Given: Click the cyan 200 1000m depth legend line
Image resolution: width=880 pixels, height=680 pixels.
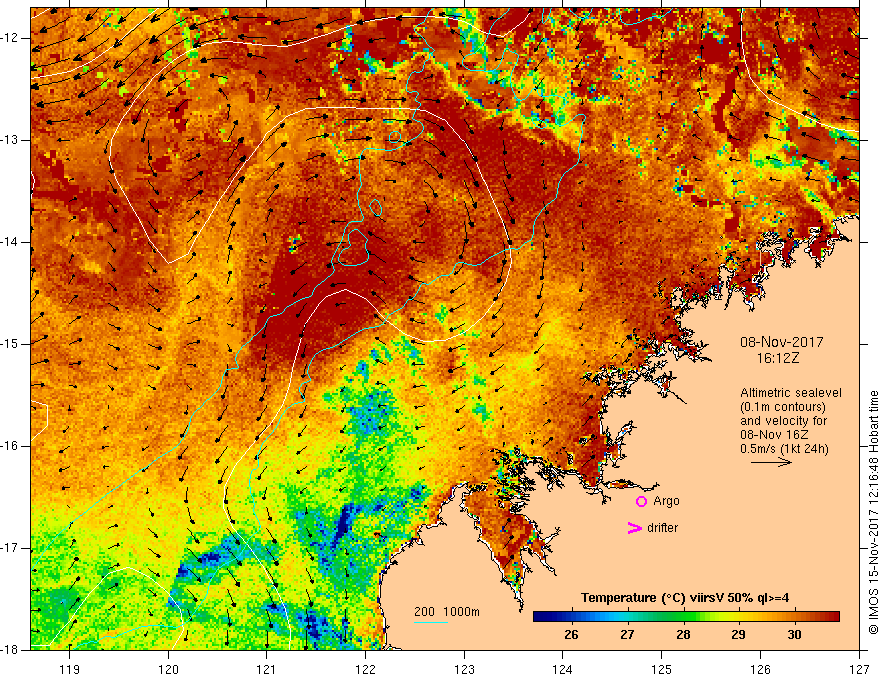Looking at the screenshot, I should [x=430, y=622].
